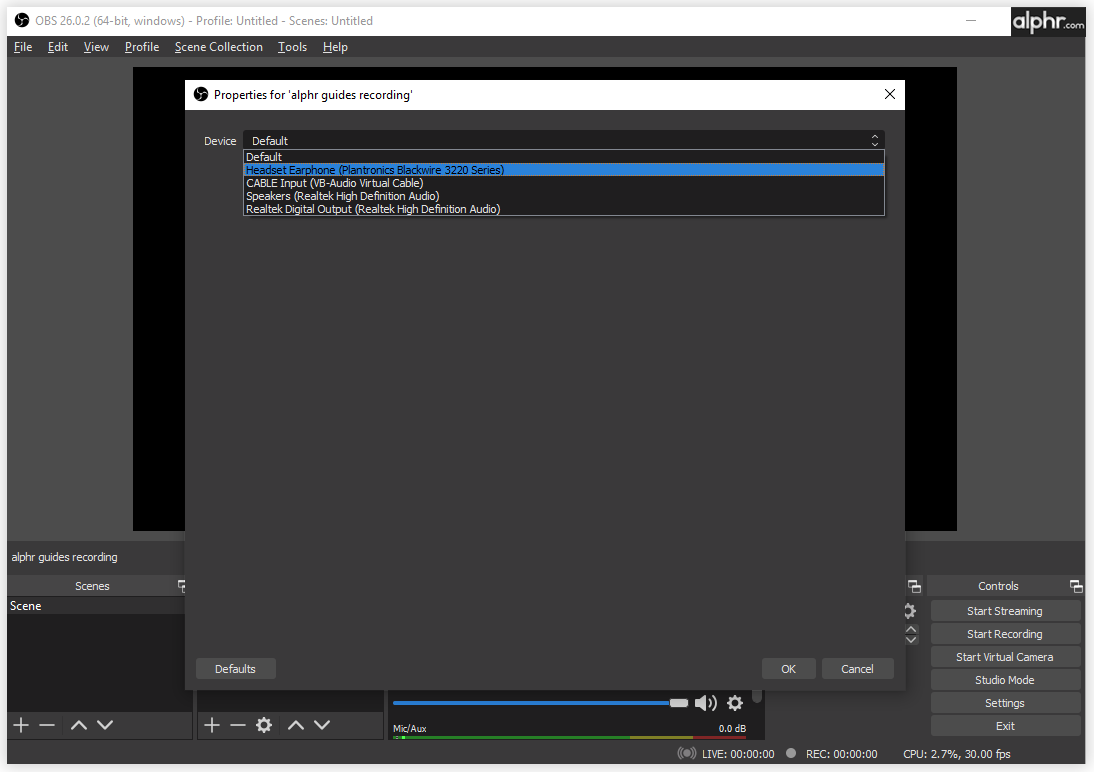The image size is (1094, 772).
Task: Toggle Studio Mode
Action: (1005, 680)
